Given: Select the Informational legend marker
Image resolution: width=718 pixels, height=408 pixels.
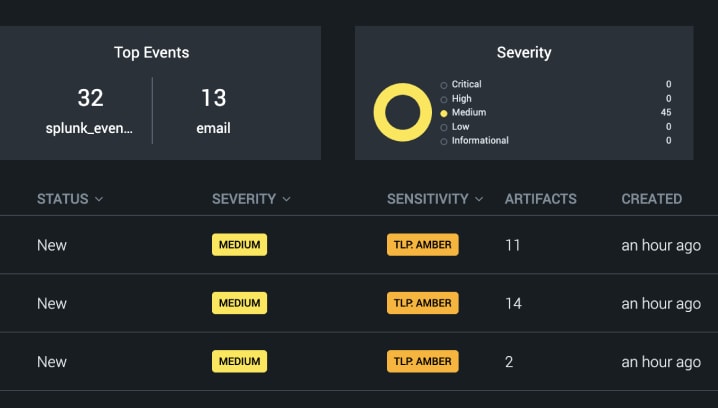Looking at the screenshot, I should click(444, 141).
